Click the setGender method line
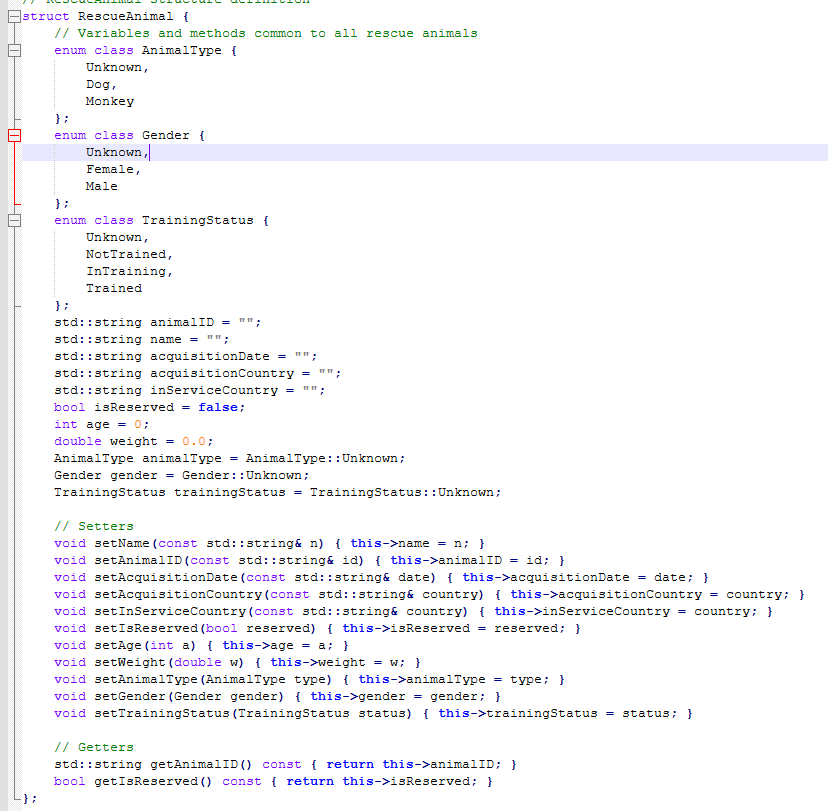828x811 pixels. (x=277, y=696)
